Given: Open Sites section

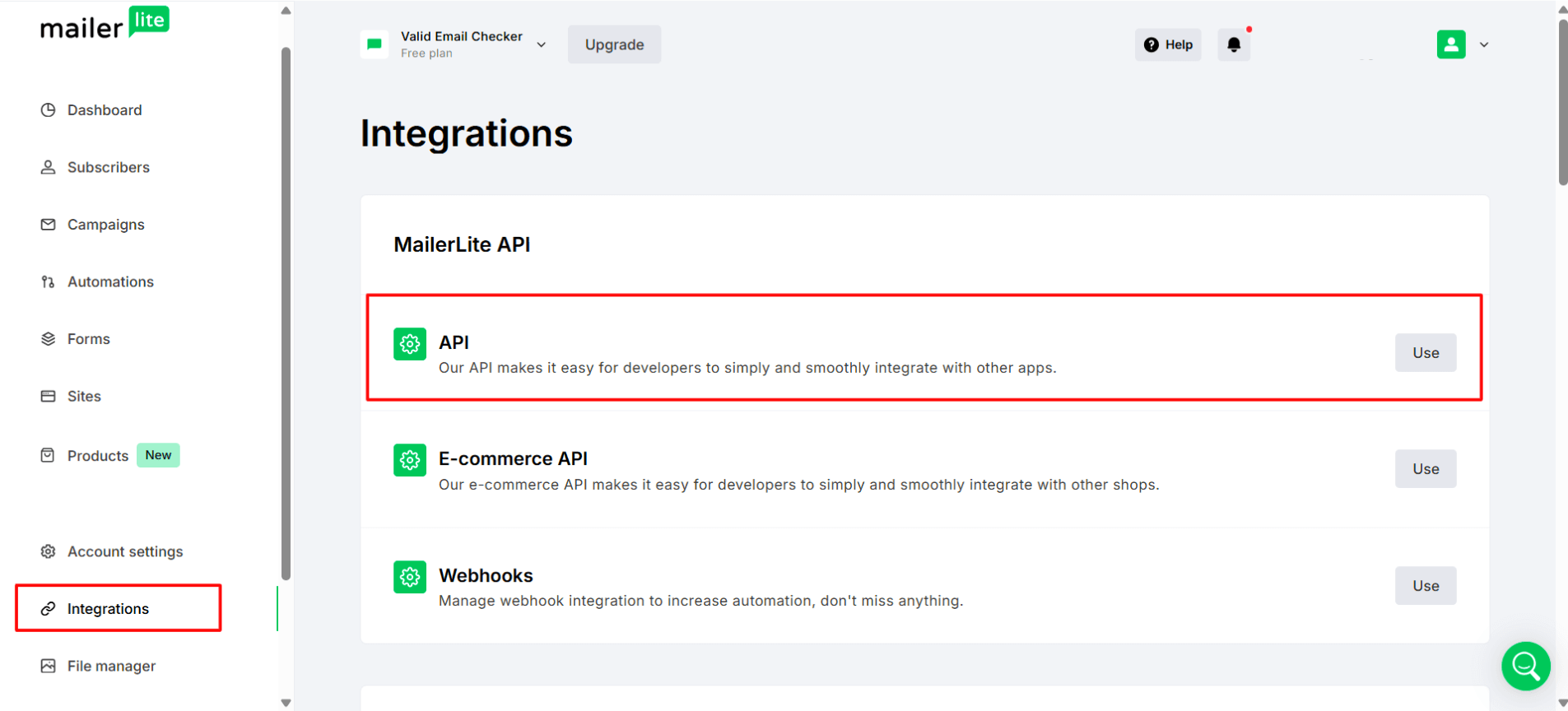Looking at the screenshot, I should tap(84, 396).
